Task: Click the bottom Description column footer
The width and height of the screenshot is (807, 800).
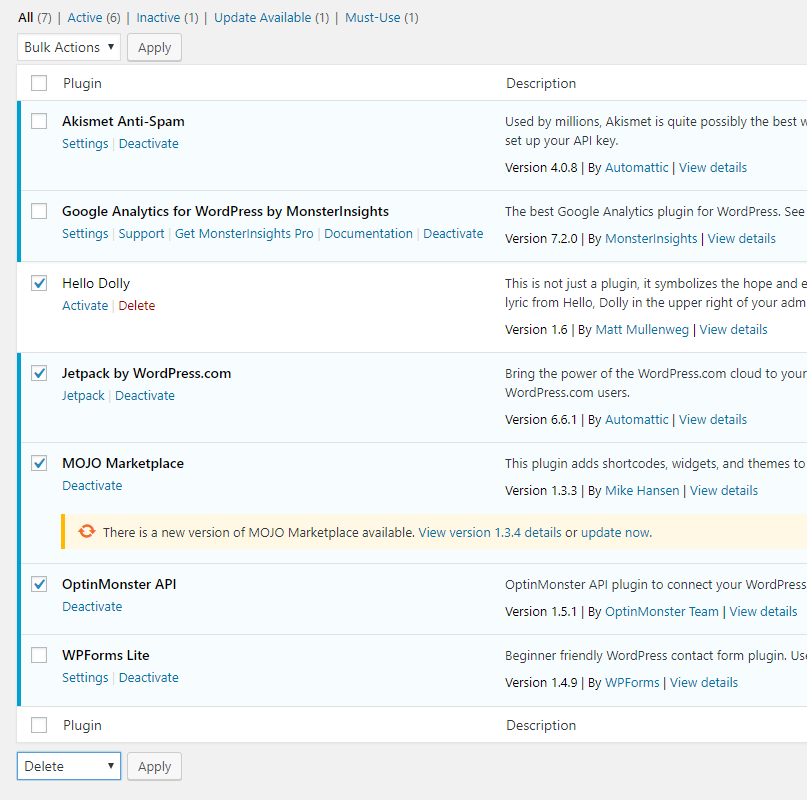Action: click(541, 725)
